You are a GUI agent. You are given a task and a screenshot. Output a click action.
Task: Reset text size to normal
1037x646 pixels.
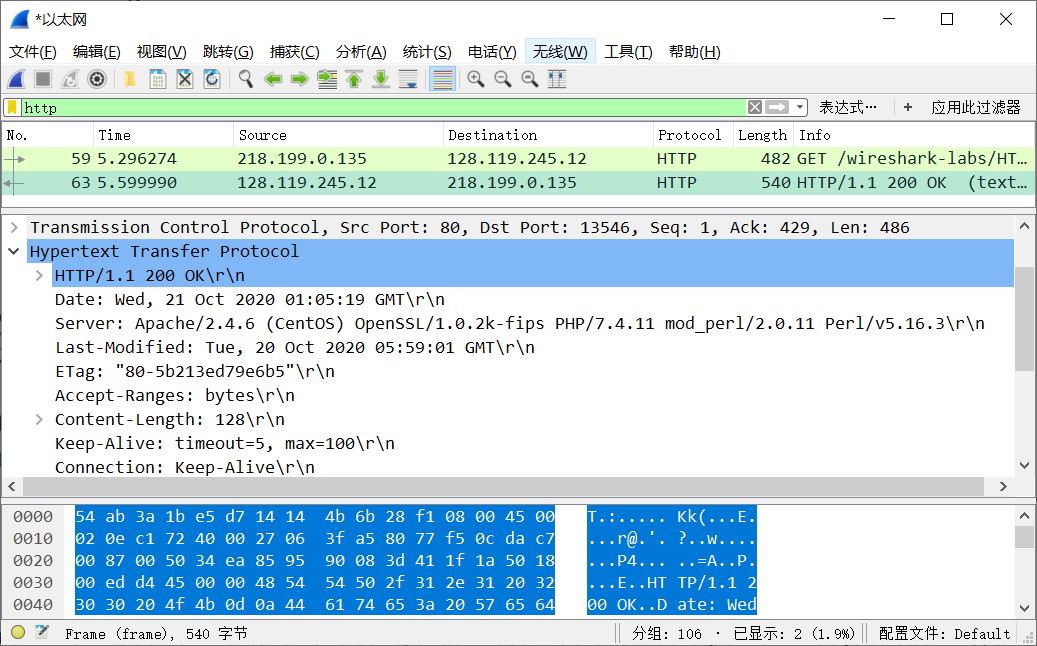[x=530, y=79]
